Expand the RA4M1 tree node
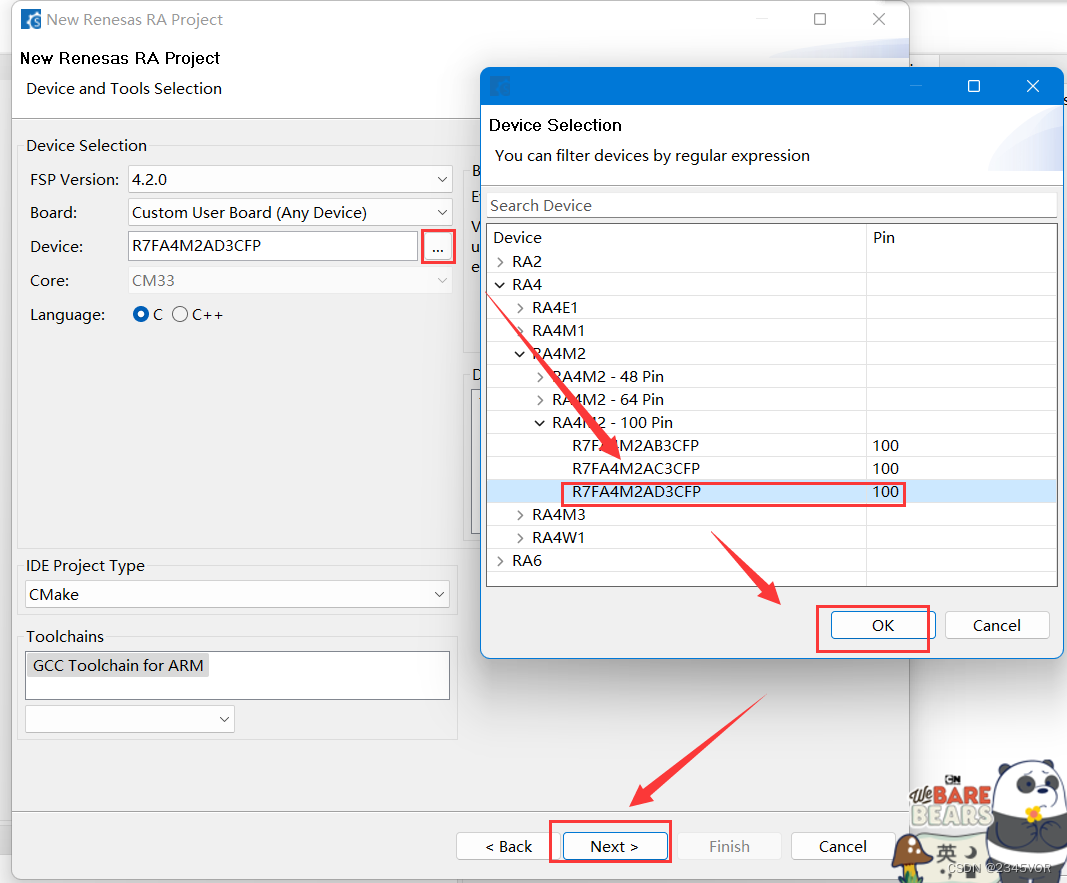The height and width of the screenshot is (883, 1067). (521, 331)
